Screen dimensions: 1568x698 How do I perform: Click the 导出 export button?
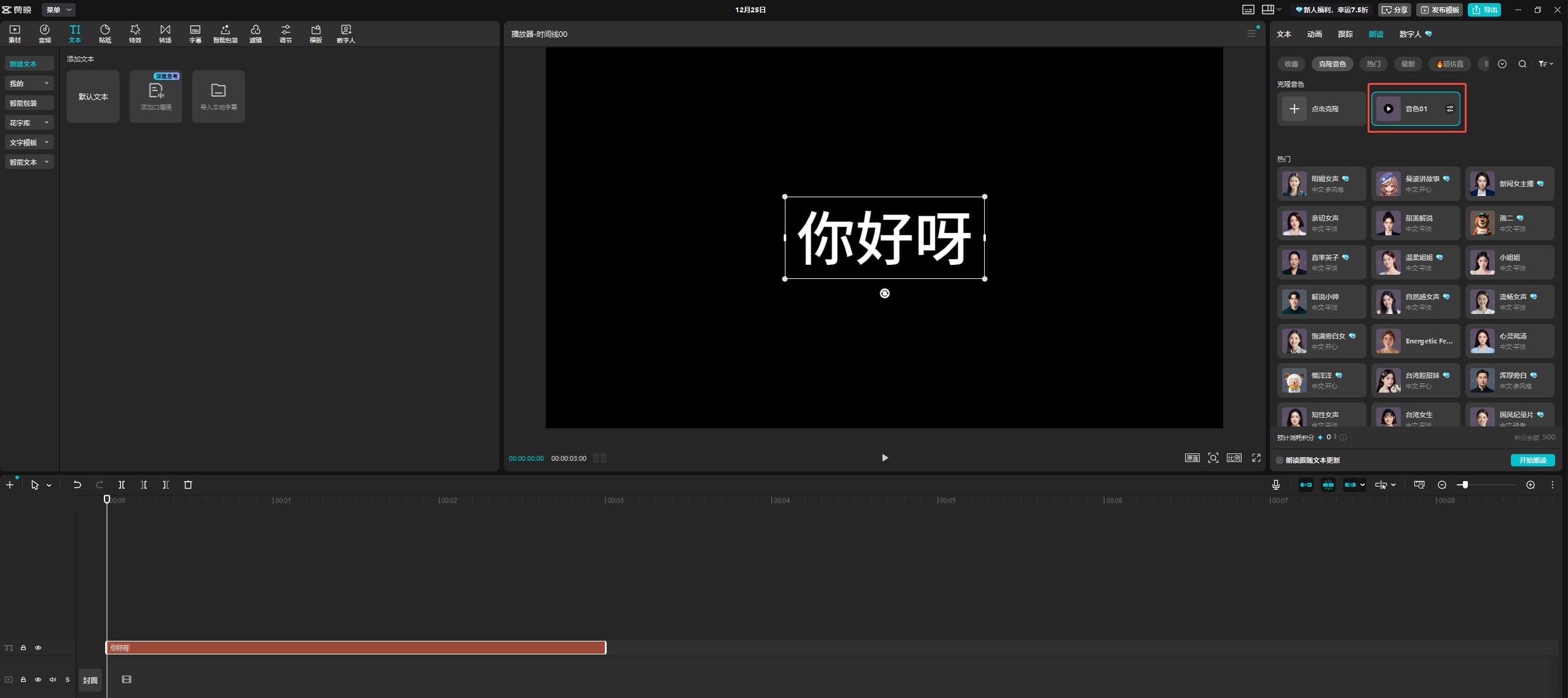1484,10
